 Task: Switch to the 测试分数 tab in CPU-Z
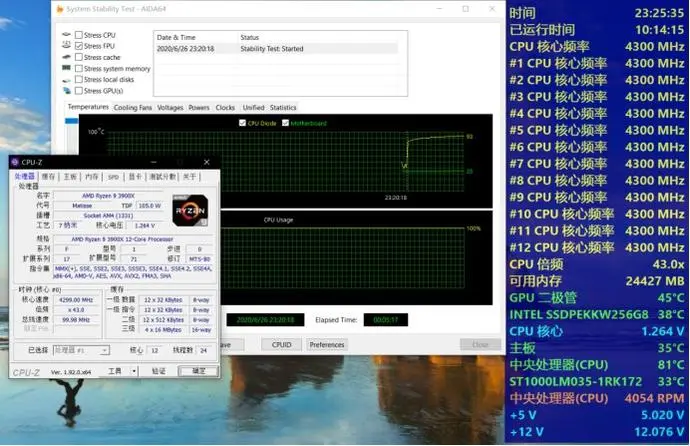162,176
